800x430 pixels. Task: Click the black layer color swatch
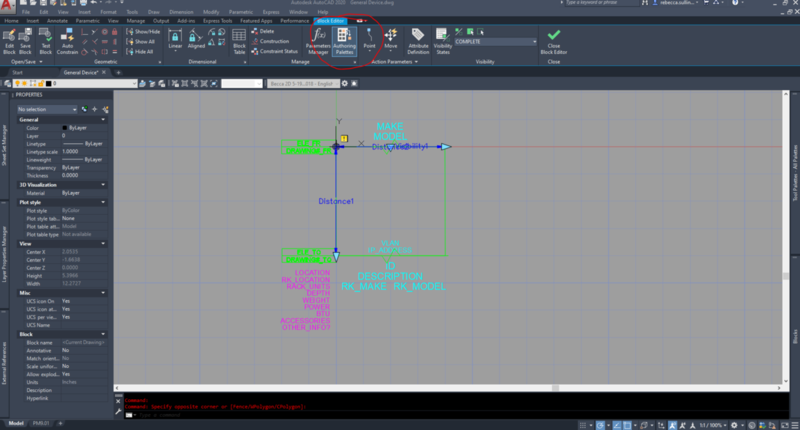click(48, 83)
